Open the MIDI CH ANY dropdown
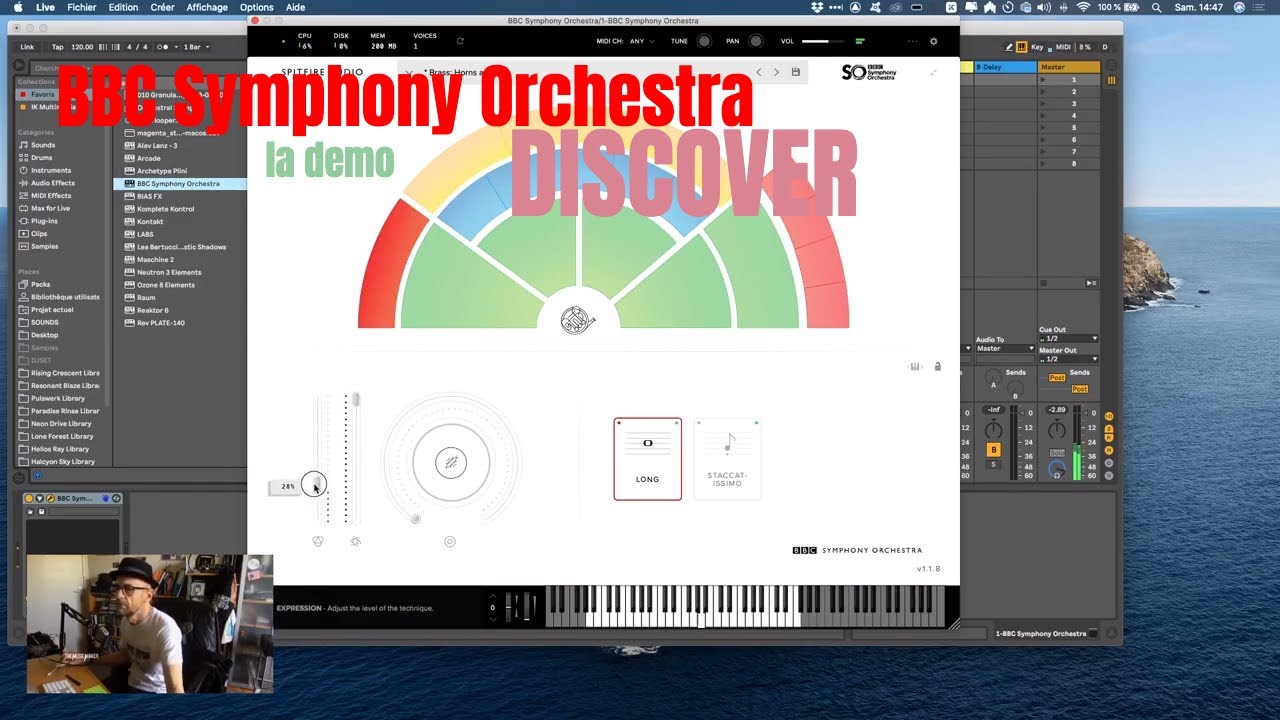 coord(641,42)
